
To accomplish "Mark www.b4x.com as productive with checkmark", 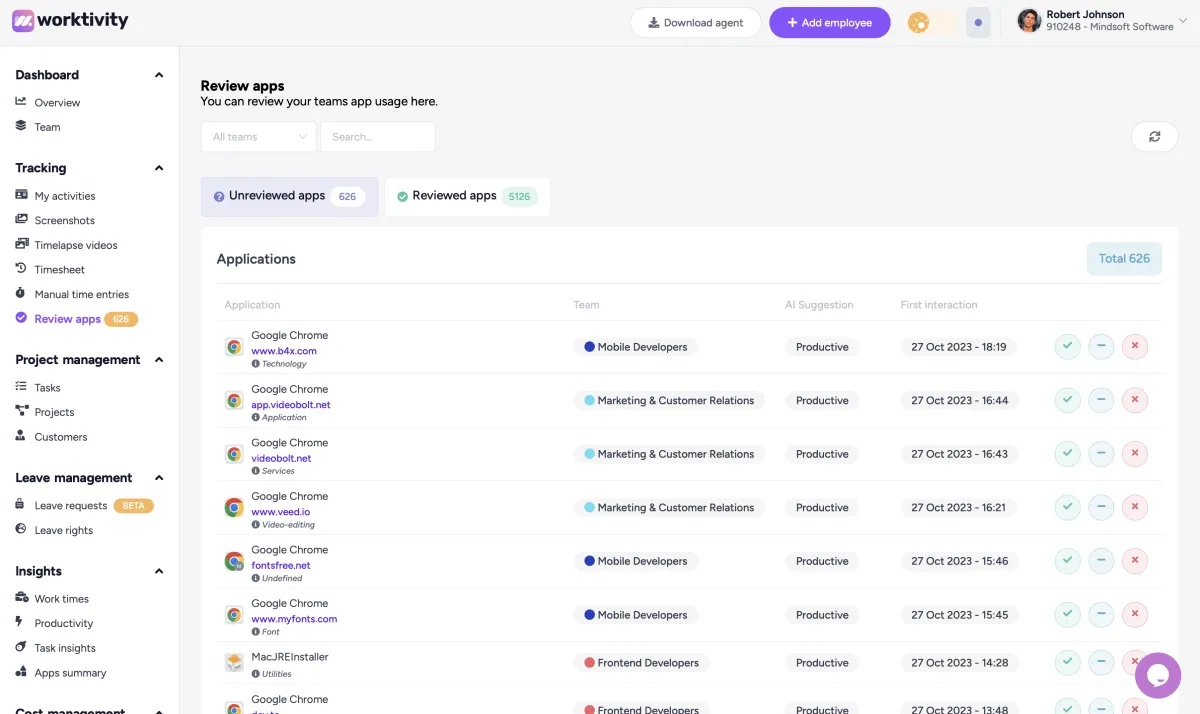I will (x=1067, y=347).
